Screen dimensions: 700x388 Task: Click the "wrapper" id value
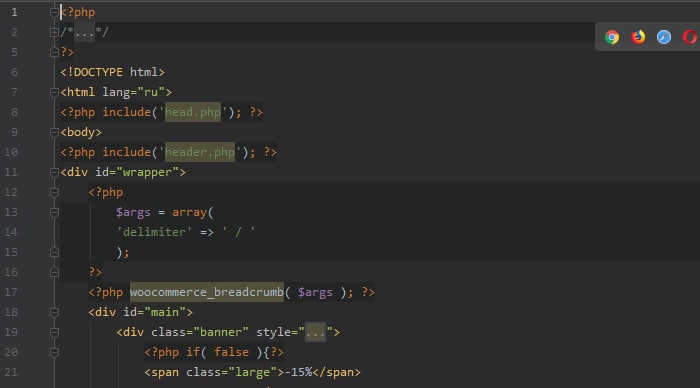coord(147,172)
